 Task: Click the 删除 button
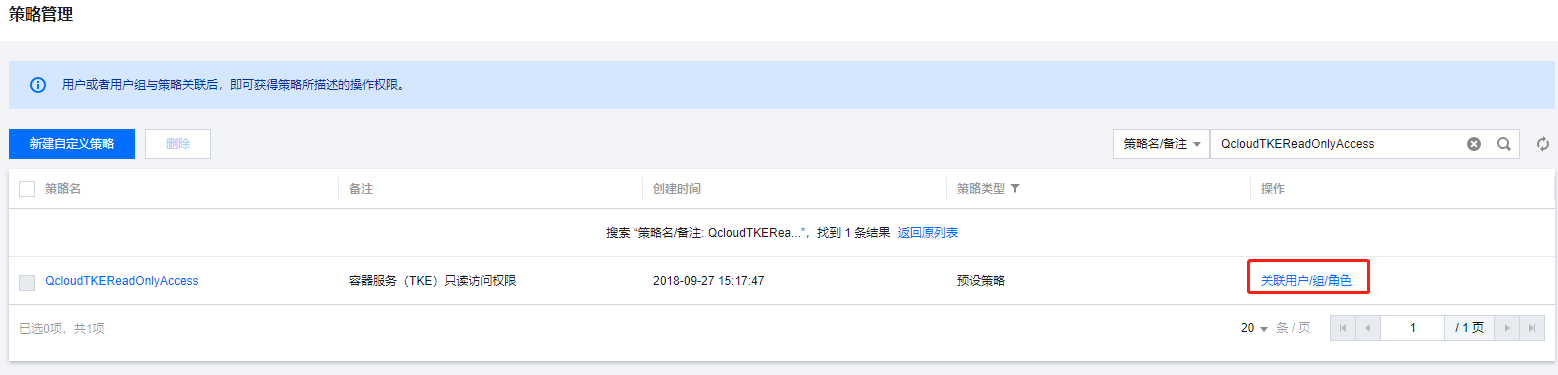[x=178, y=144]
